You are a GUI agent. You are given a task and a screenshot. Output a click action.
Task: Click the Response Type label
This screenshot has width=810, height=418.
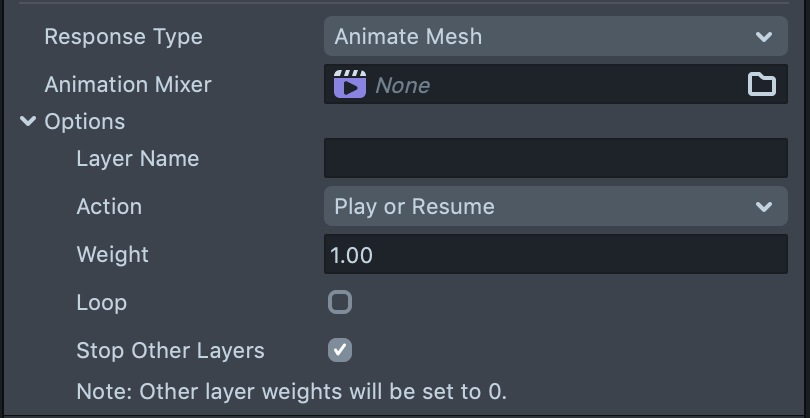coord(123,37)
